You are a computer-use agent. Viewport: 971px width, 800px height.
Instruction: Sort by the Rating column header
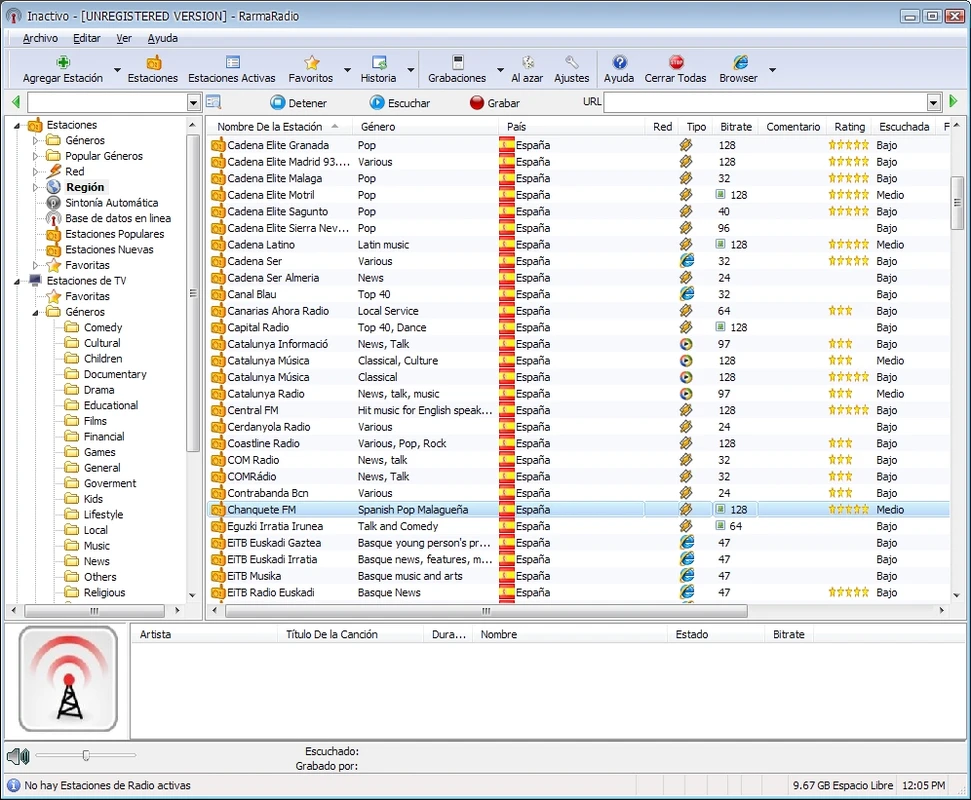[x=849, y=126]
